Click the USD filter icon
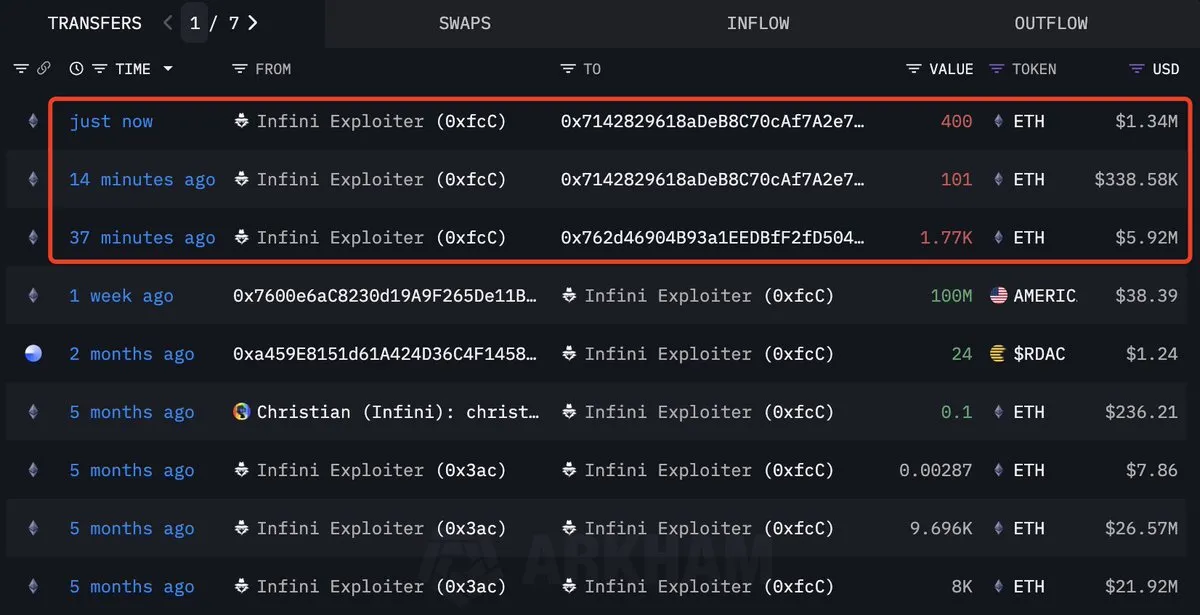Viewport: 1200px width, 615px height. (x=1137, y=69)
